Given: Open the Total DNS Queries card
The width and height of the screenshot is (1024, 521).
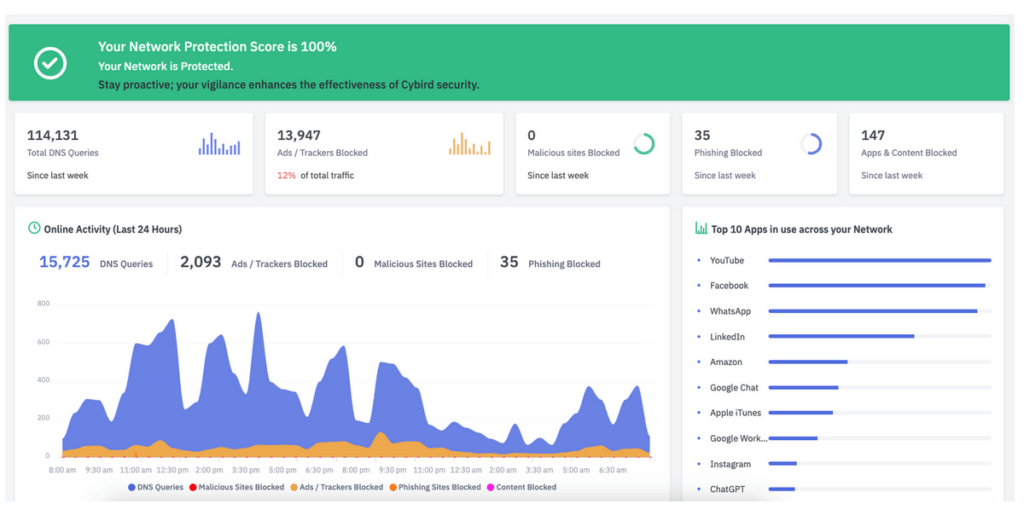Looking at the screenshot, I should (134, 153).
